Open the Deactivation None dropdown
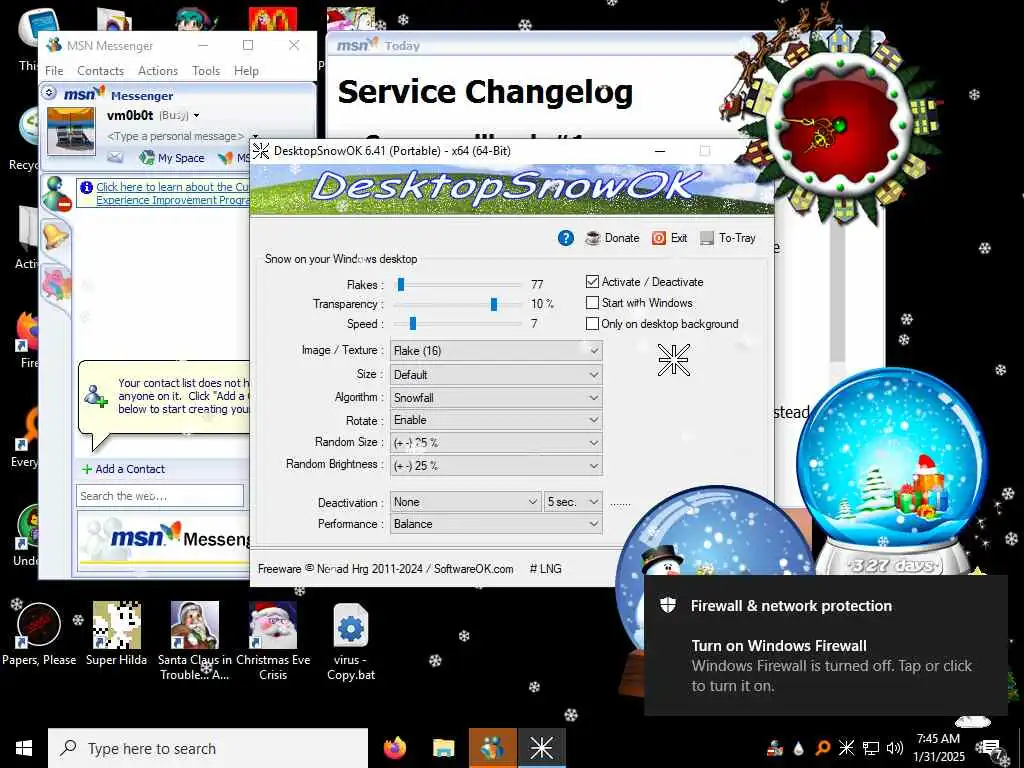The image size is (1024, 768). [466, 502]
